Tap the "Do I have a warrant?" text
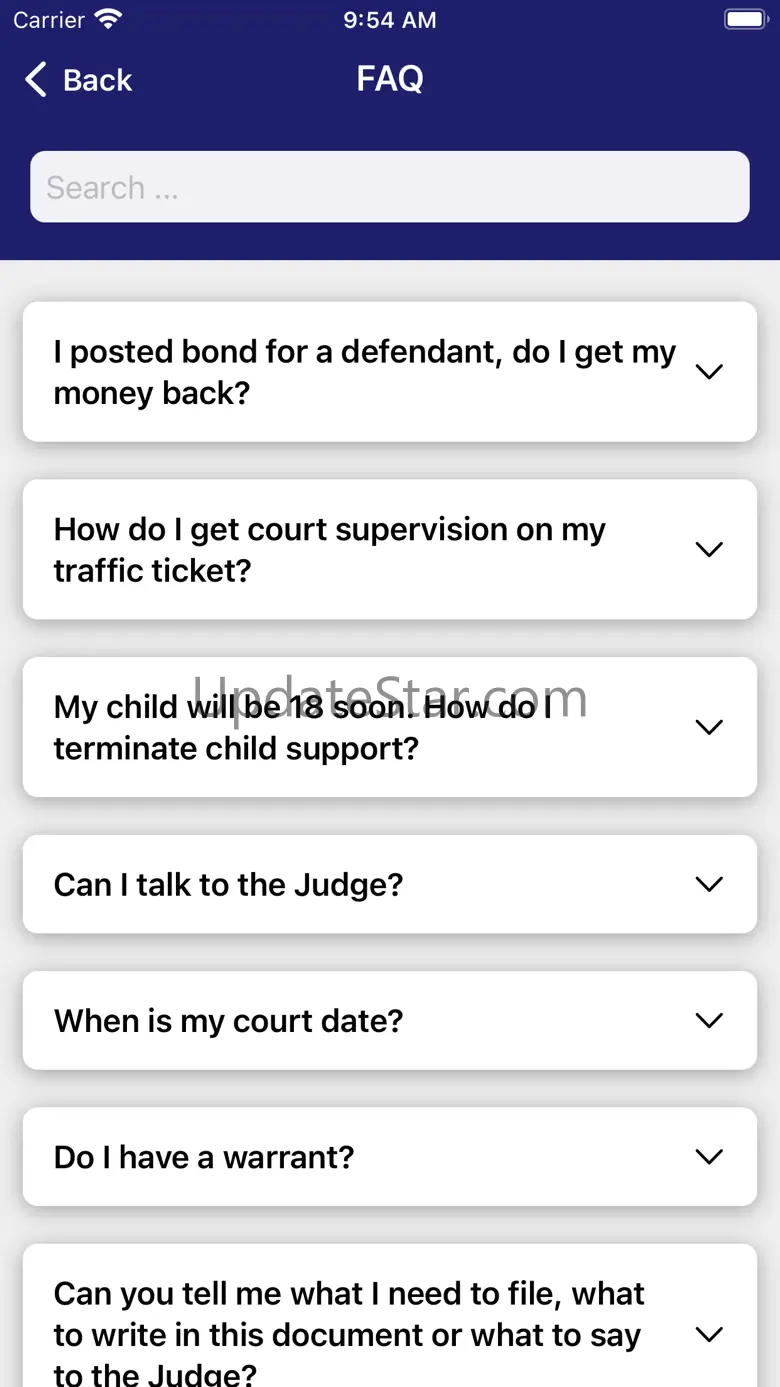The image size is (780, 1387). [x=204, y=1157]
